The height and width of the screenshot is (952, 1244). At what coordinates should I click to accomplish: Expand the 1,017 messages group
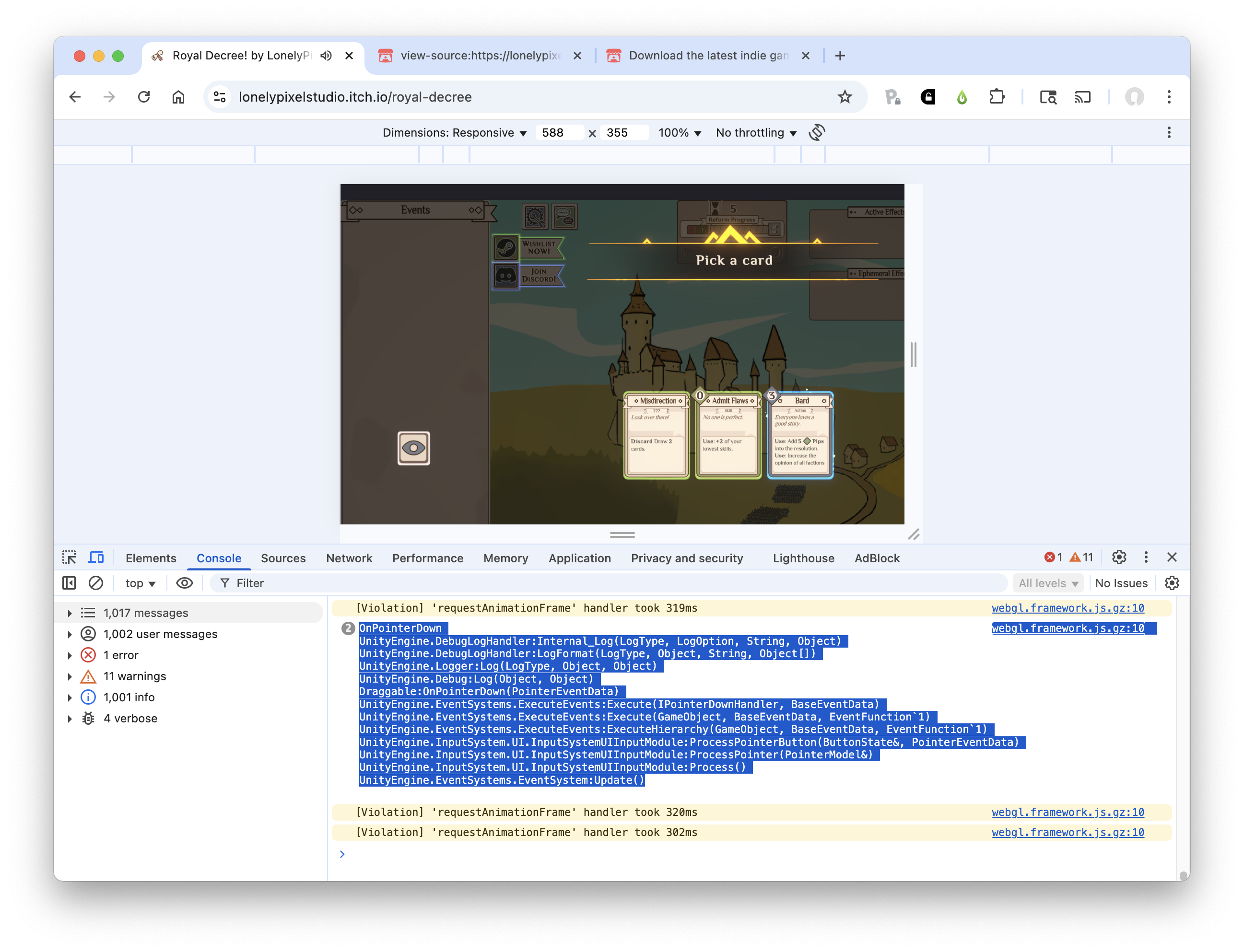(x=70, y=613)
